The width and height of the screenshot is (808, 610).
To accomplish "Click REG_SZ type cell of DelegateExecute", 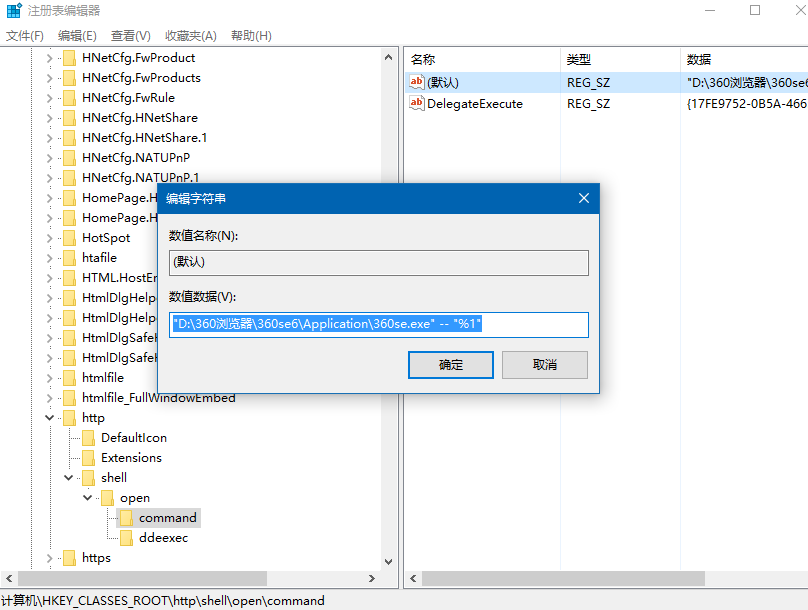I will (588, 104).
